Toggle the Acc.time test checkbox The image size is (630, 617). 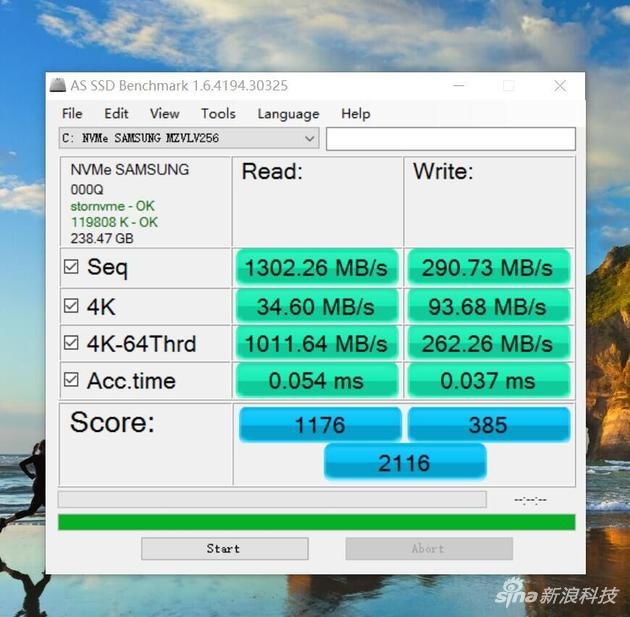click(x=71, y=379)
